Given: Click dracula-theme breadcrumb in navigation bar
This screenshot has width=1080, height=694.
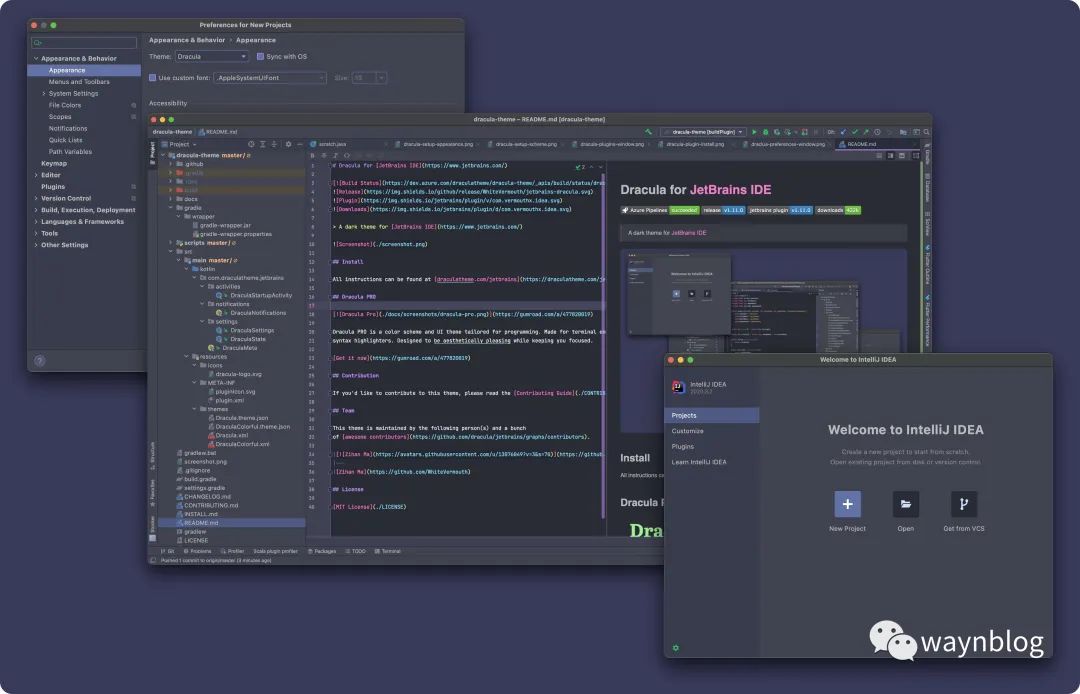Looking at the screenshot, I should pos(172,132).
